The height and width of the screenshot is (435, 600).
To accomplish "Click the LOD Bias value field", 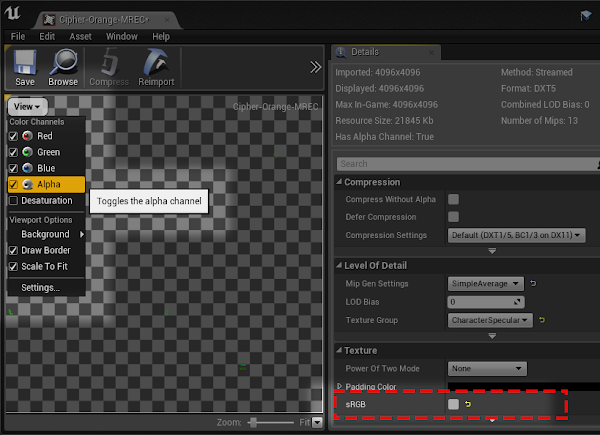I will click(x=486, y=302).
